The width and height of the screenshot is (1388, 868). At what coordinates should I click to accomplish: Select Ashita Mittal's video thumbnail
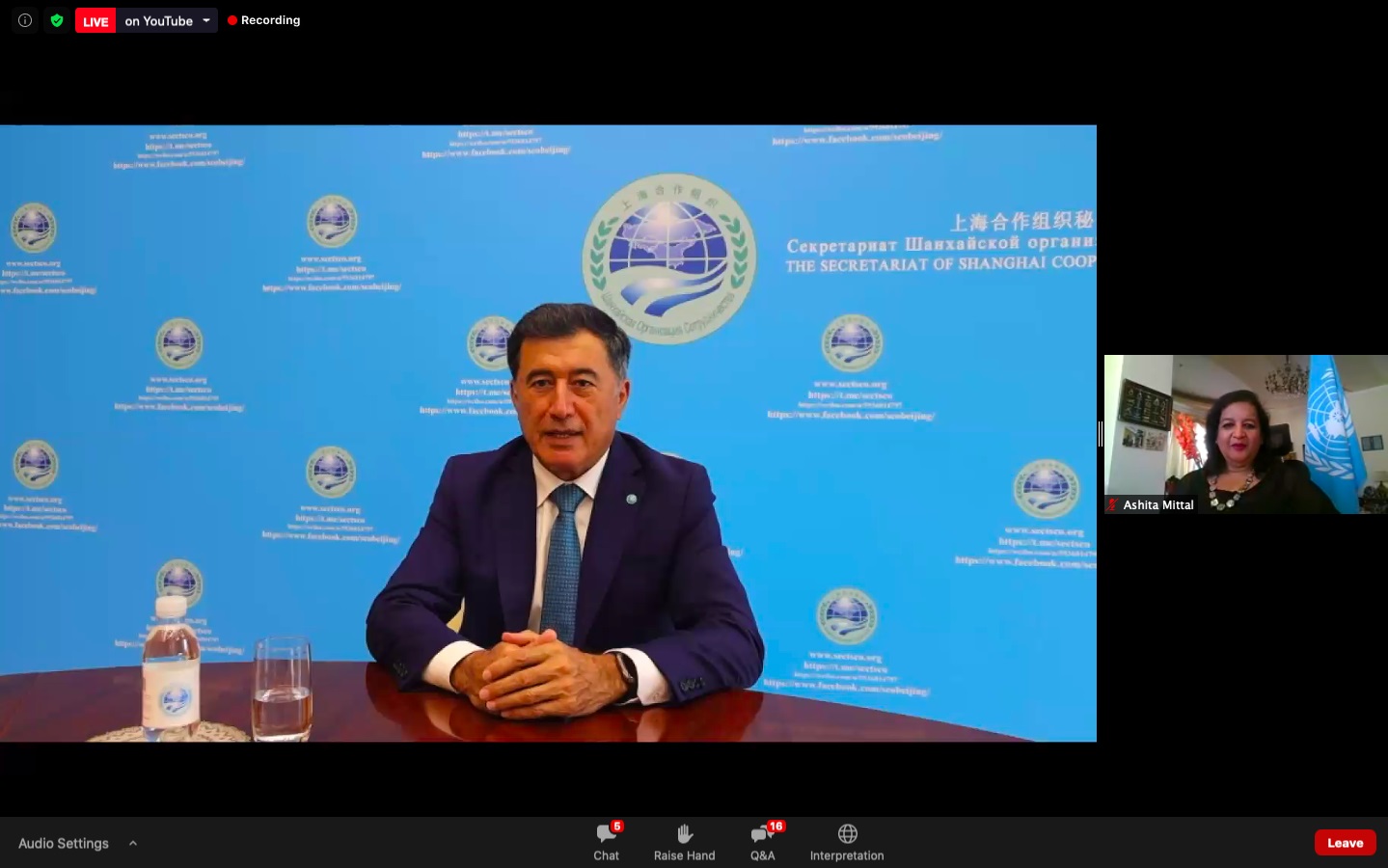(x=1246, y=434)
